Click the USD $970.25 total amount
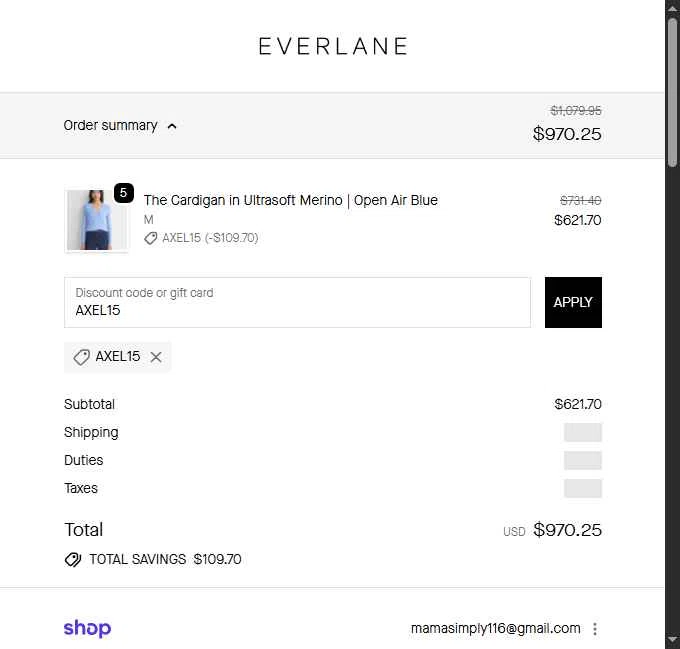Viewport: 680px width, 649px height. [552, 530]
